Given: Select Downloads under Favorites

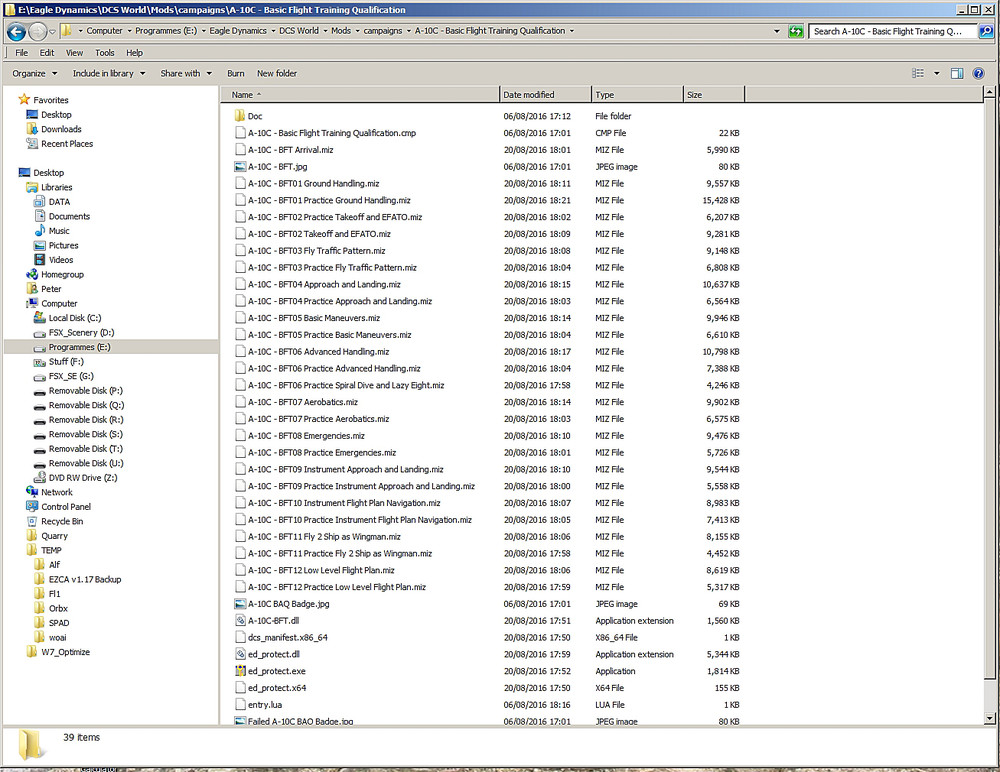Looking at the screenshot, I should (x=61, y=129).
